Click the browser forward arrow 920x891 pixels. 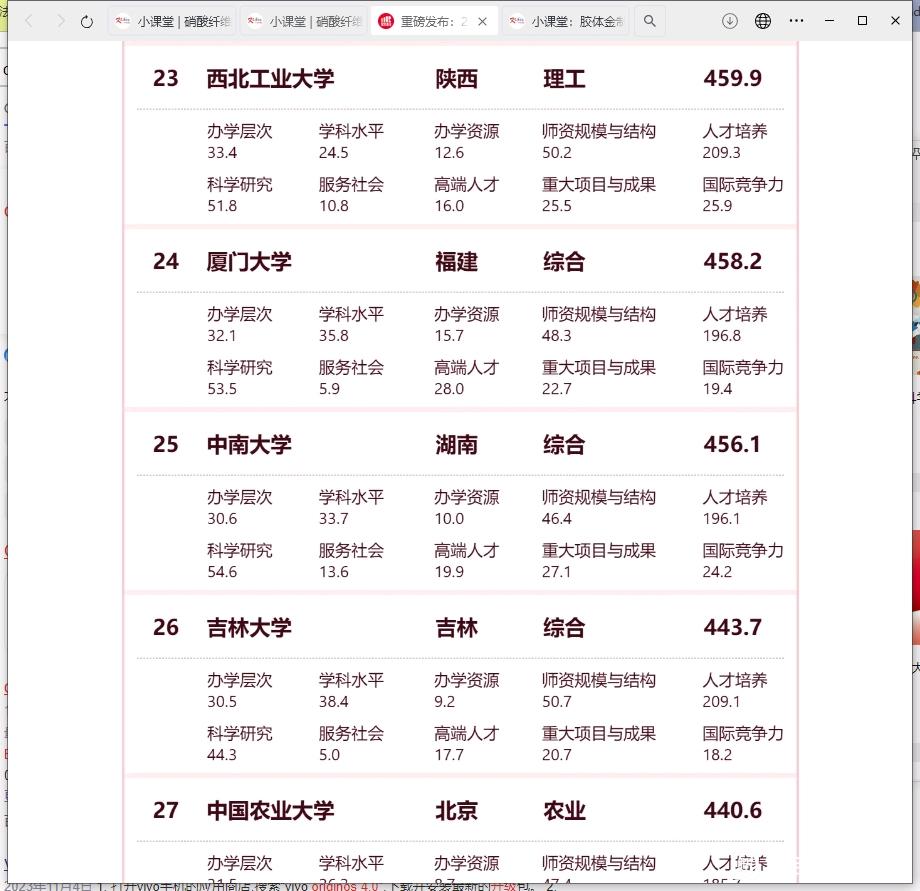tap(60, 22)
